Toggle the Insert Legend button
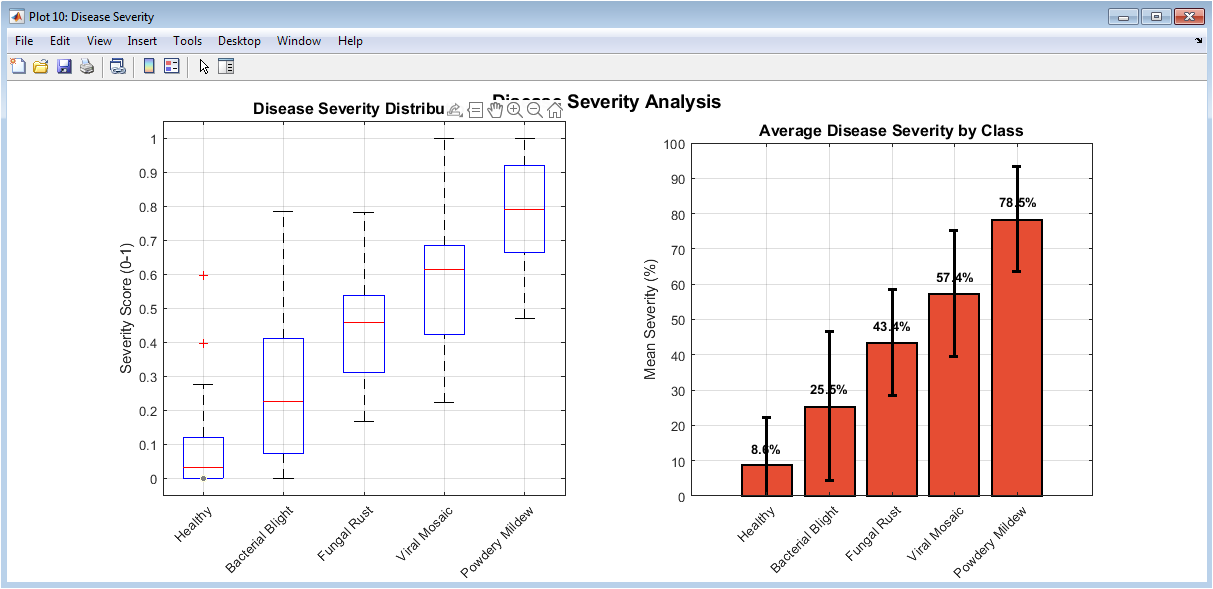The image size is (1213, 589). pyautogui.click(x=172, y=67)
